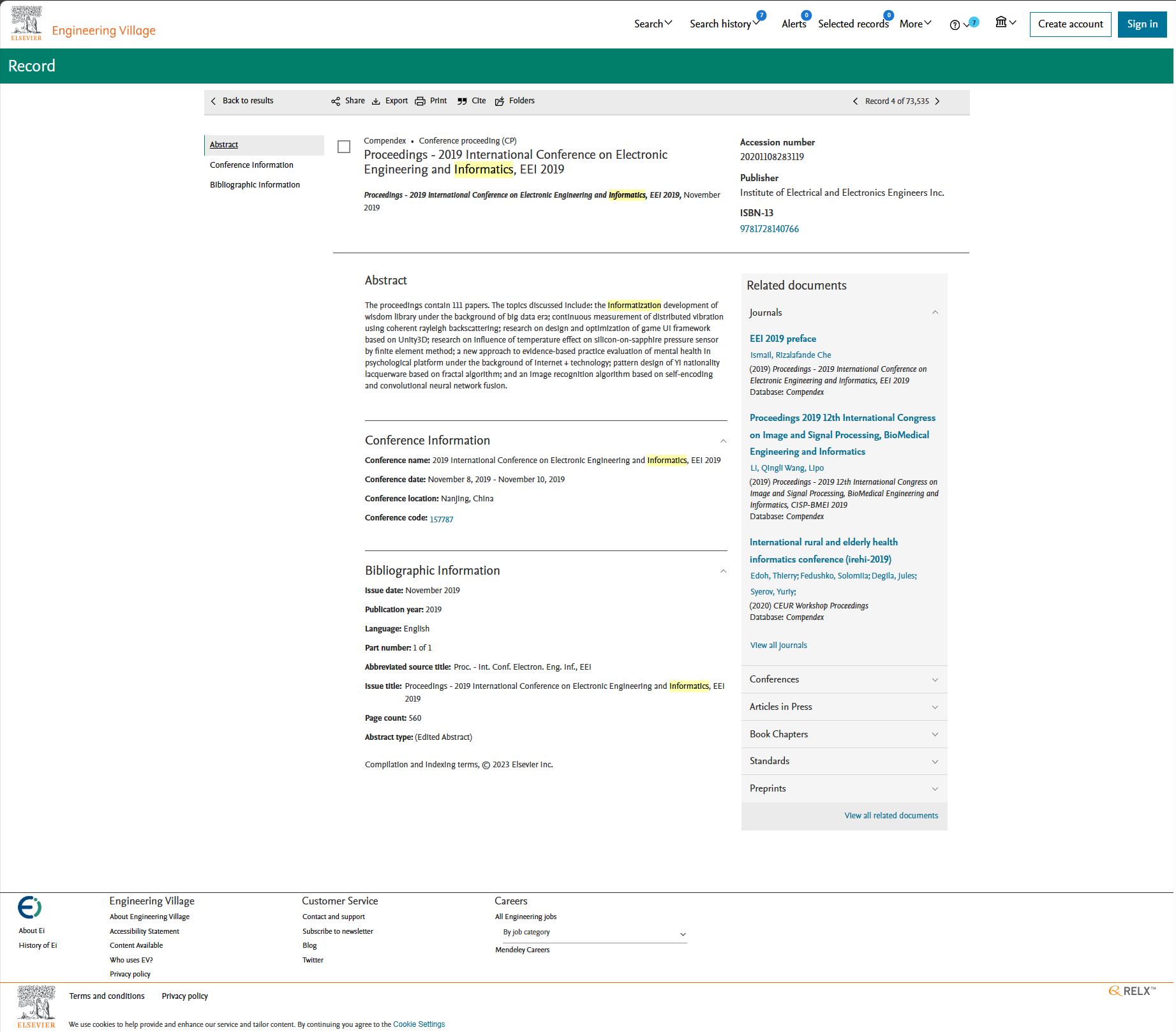
Task: Click the Back to results arrow icon
Action: pos(213,101)
